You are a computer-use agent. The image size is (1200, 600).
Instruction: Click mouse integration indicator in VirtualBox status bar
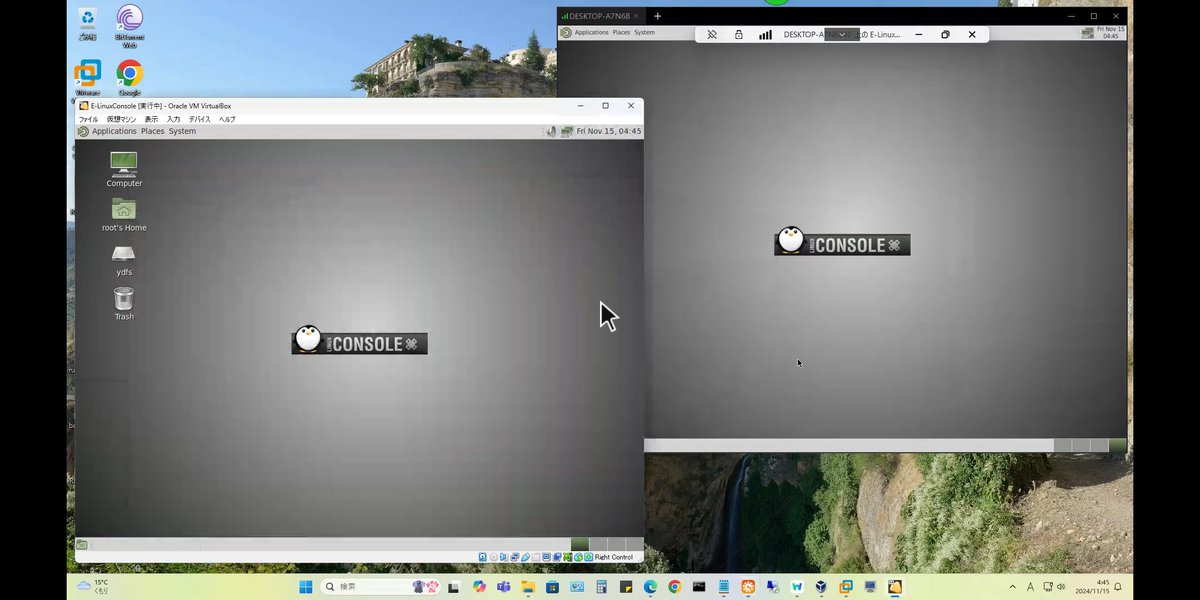click(x=578, y=557)
